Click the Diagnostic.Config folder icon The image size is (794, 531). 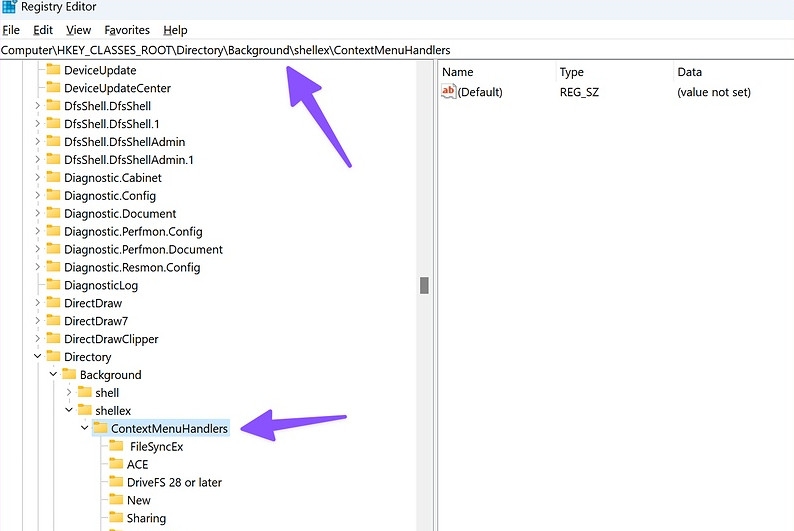[x=53, y=195]
